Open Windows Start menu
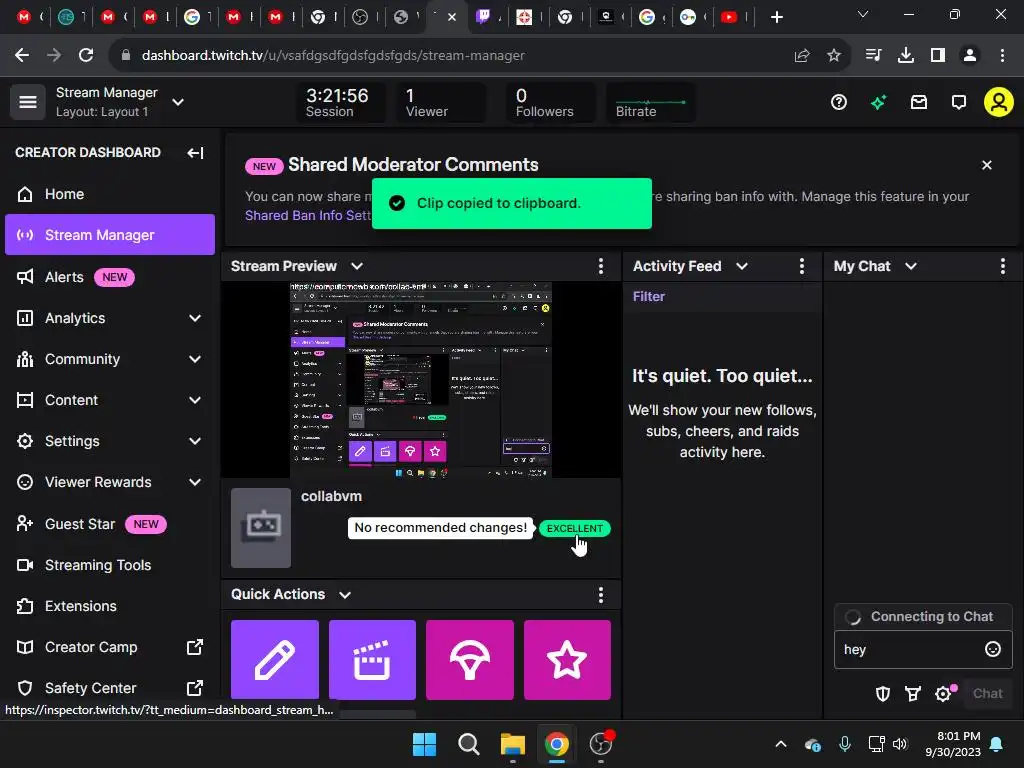This screenshot has height=768, width=1024. [424, 744]
